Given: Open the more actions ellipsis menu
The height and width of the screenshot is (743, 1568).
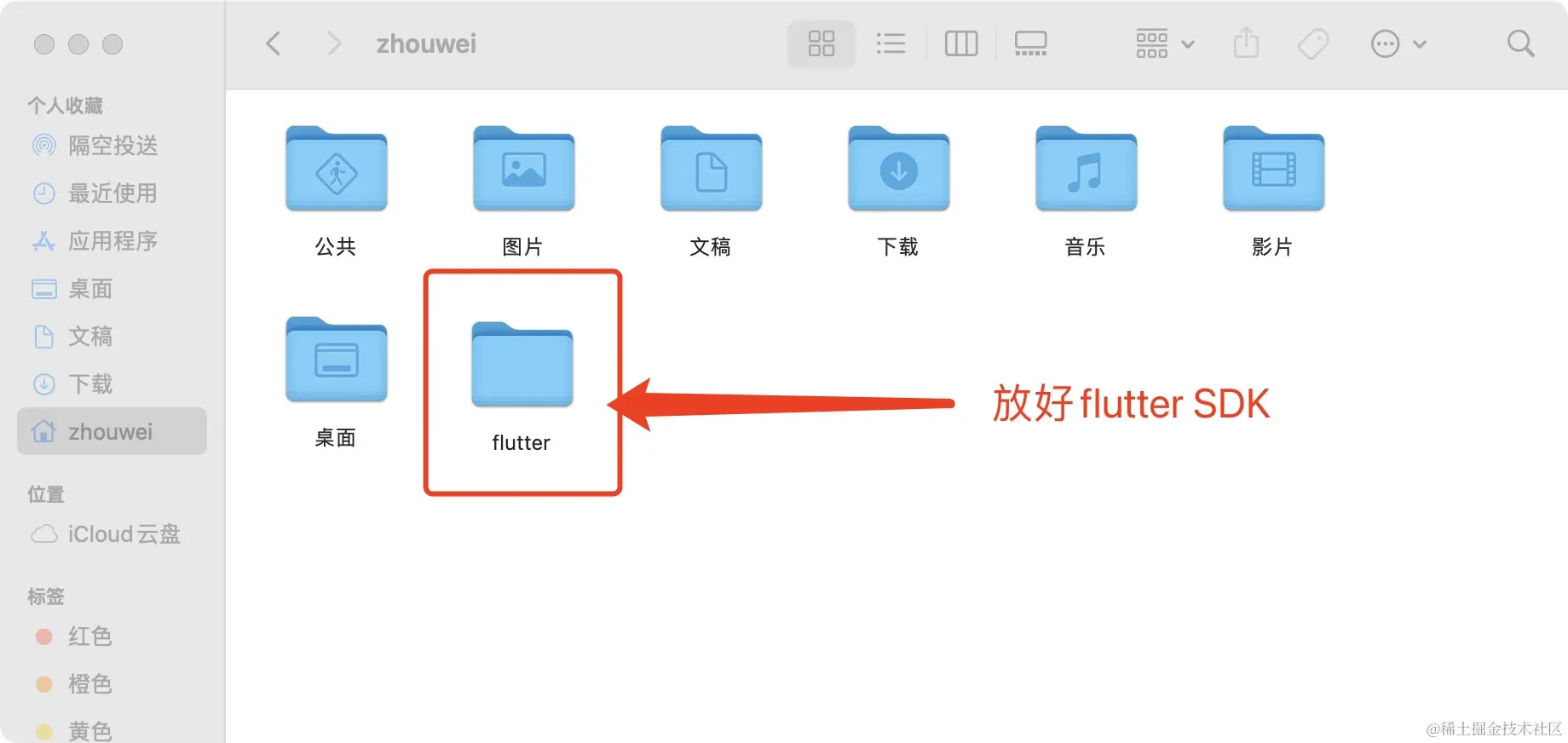Looking at the screenshot, I should click(1398, 43).
